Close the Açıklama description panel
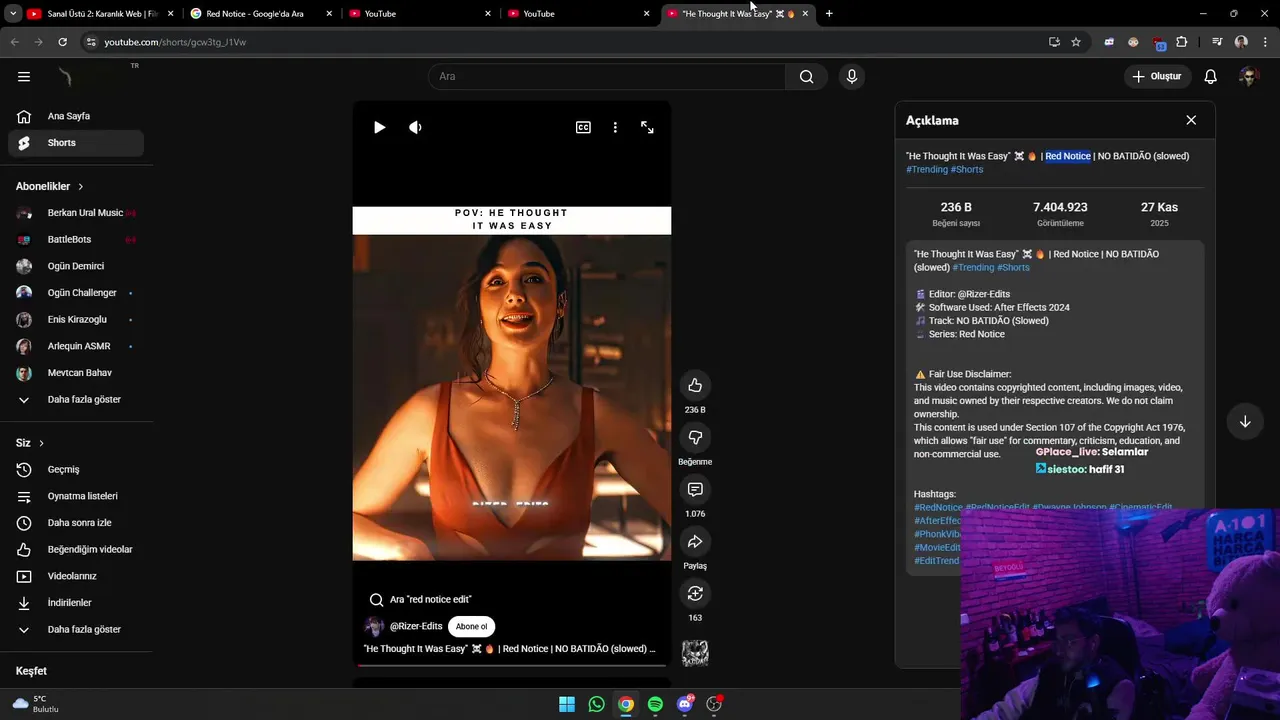 (1191, 120)
